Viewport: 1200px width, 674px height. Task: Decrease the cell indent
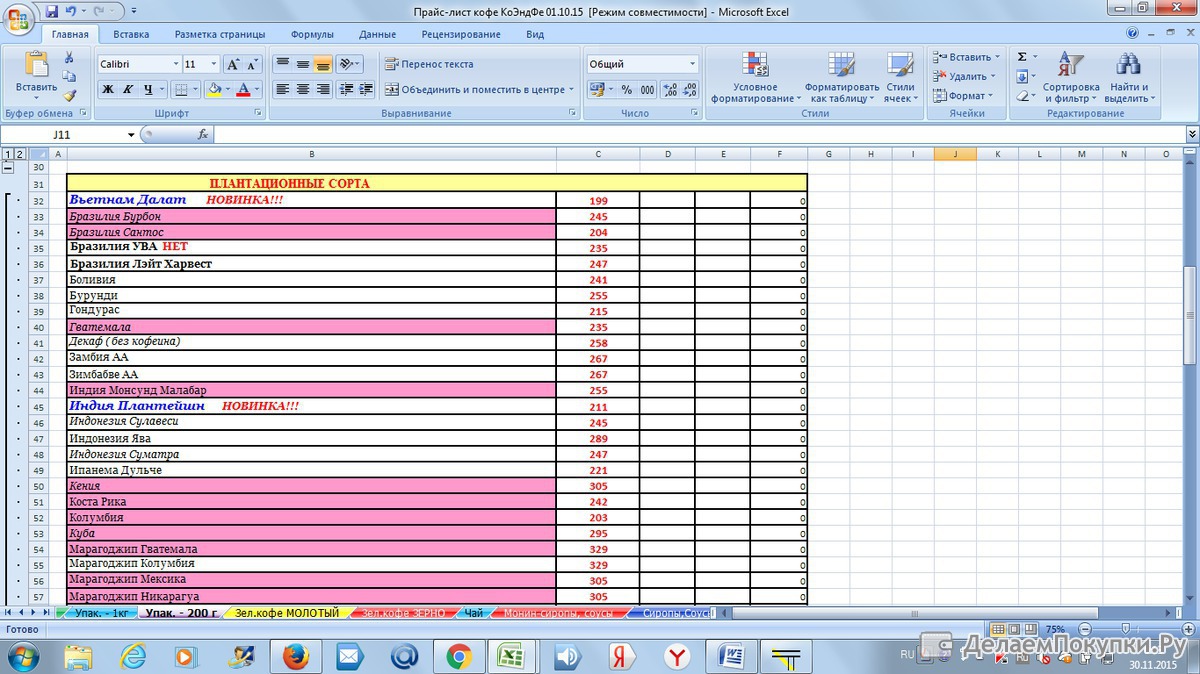[x=347, y=89]
